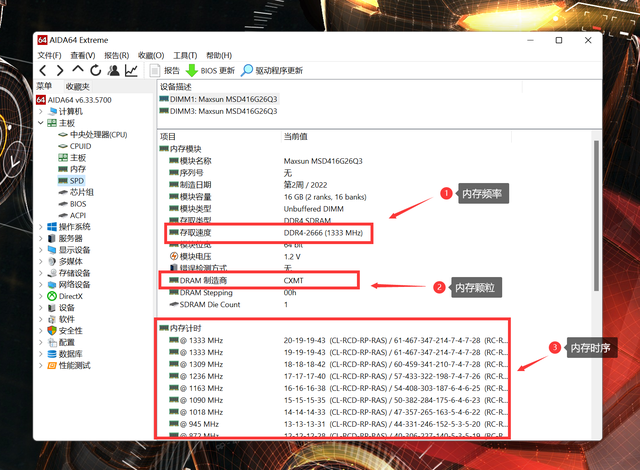Click the 驱动程序更新 magnifier button

272,71
